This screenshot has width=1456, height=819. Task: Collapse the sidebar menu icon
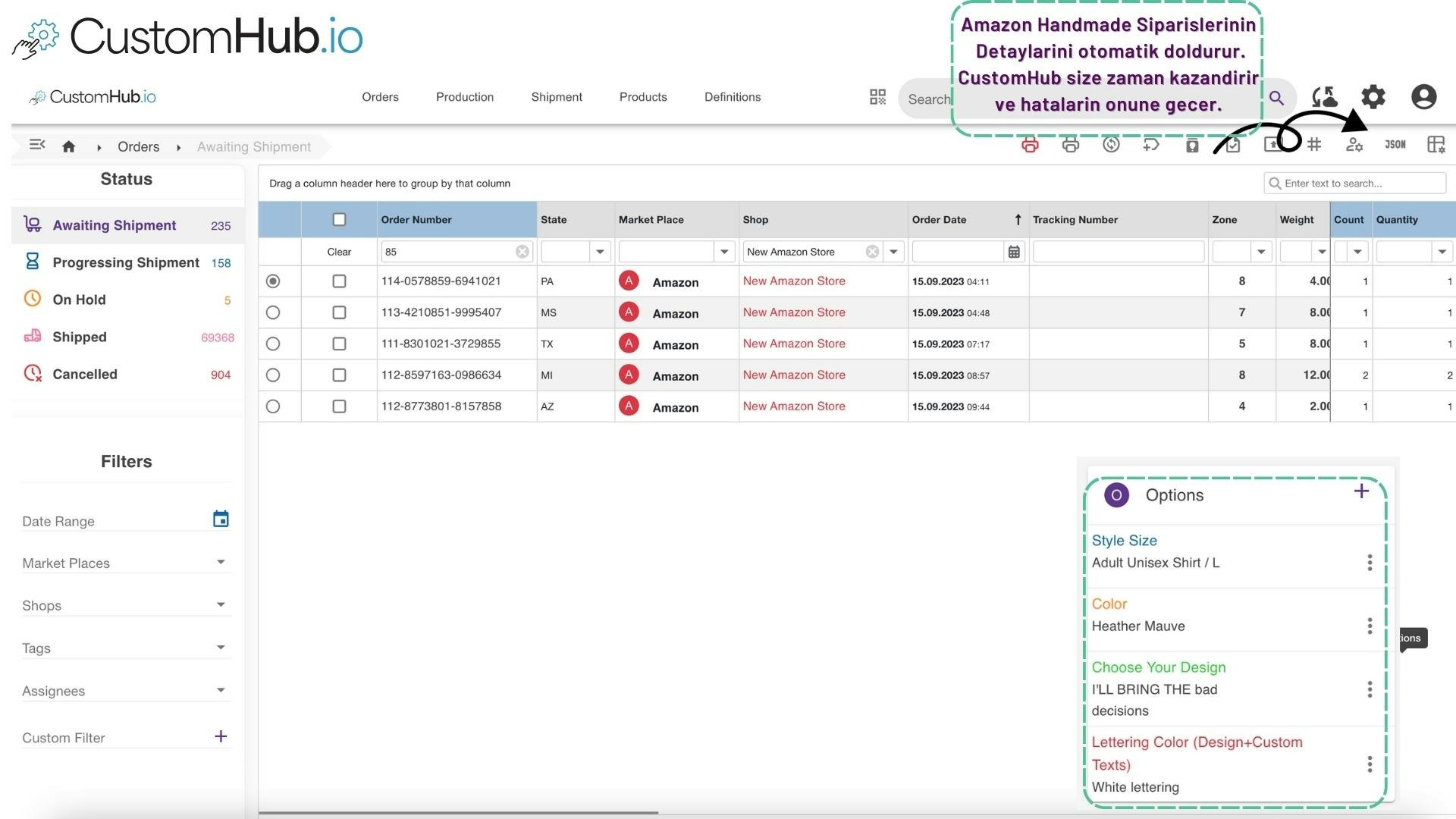tap(37, 145)
